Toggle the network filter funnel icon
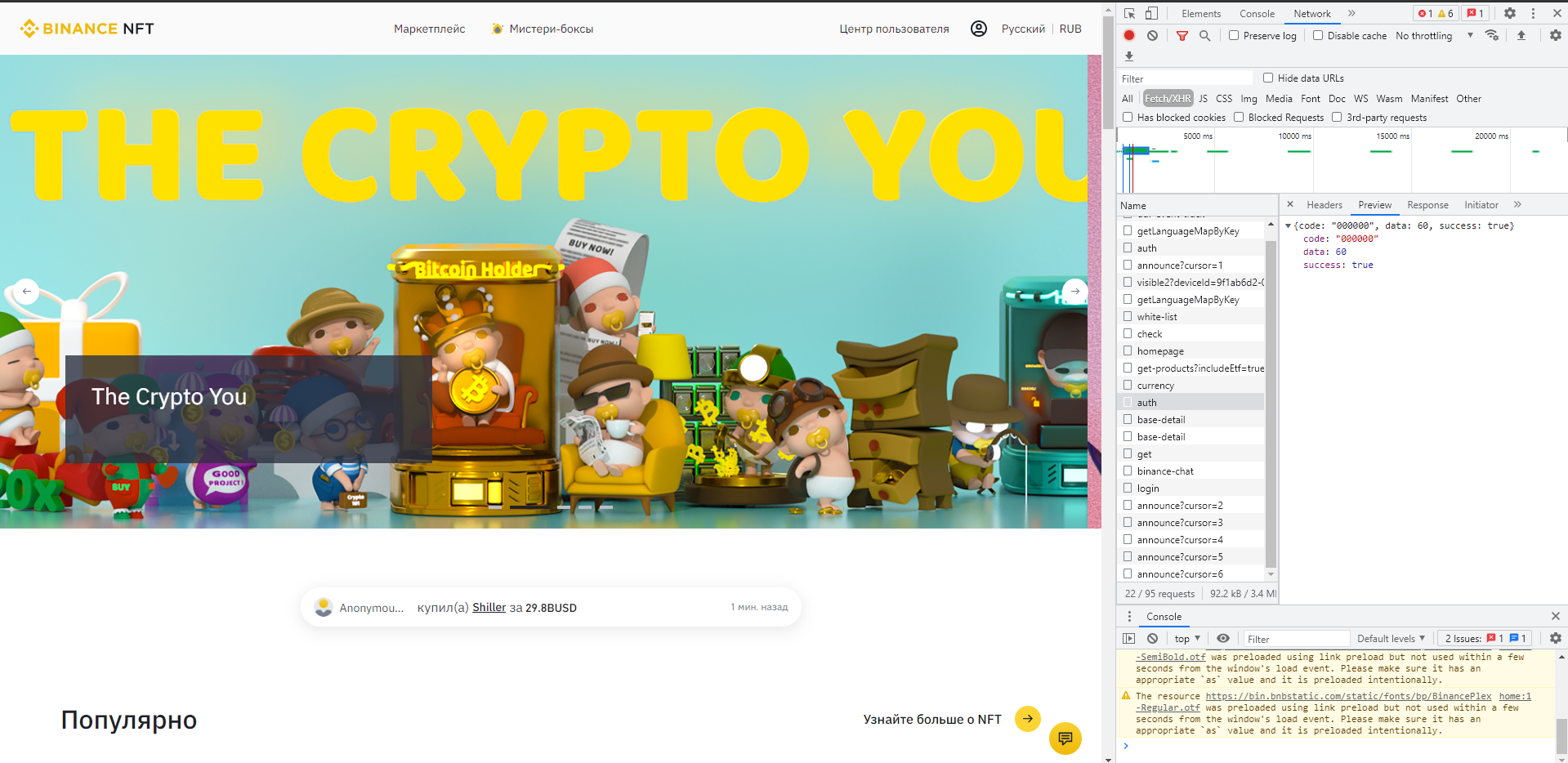The image size is (1568, 763). pos(1182,35)
